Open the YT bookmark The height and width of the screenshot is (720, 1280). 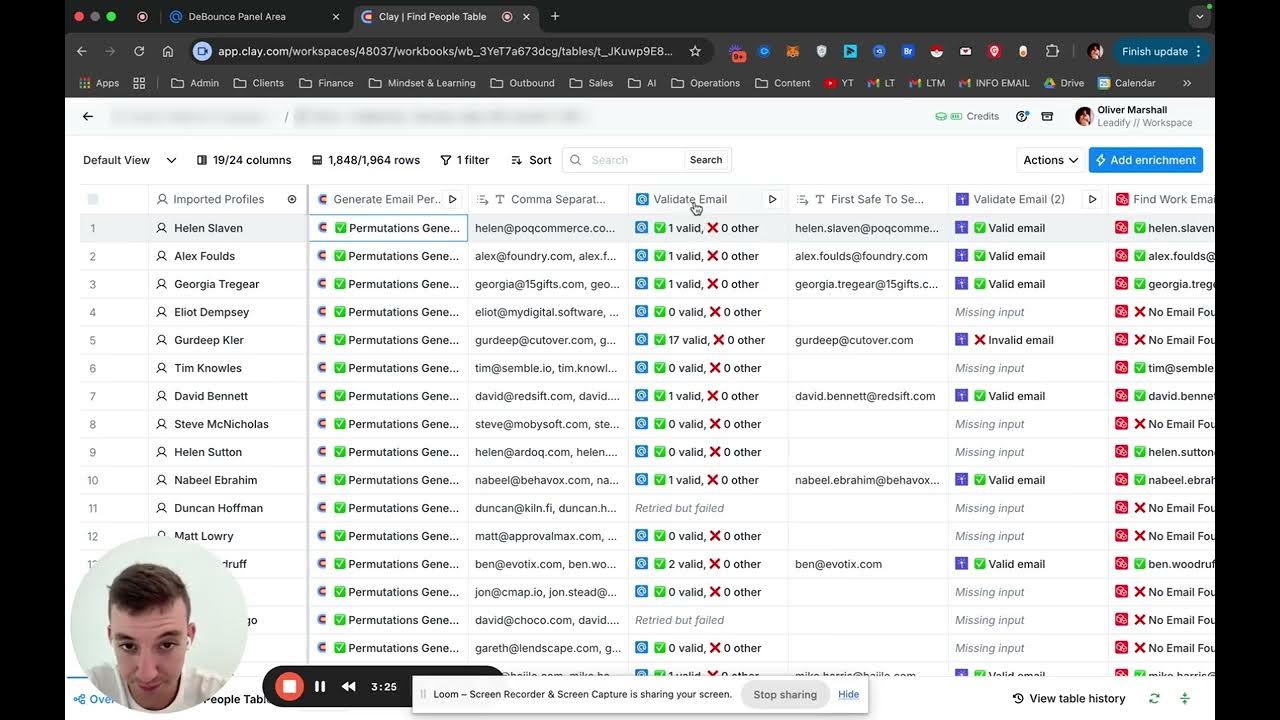(x=839, y=83)
